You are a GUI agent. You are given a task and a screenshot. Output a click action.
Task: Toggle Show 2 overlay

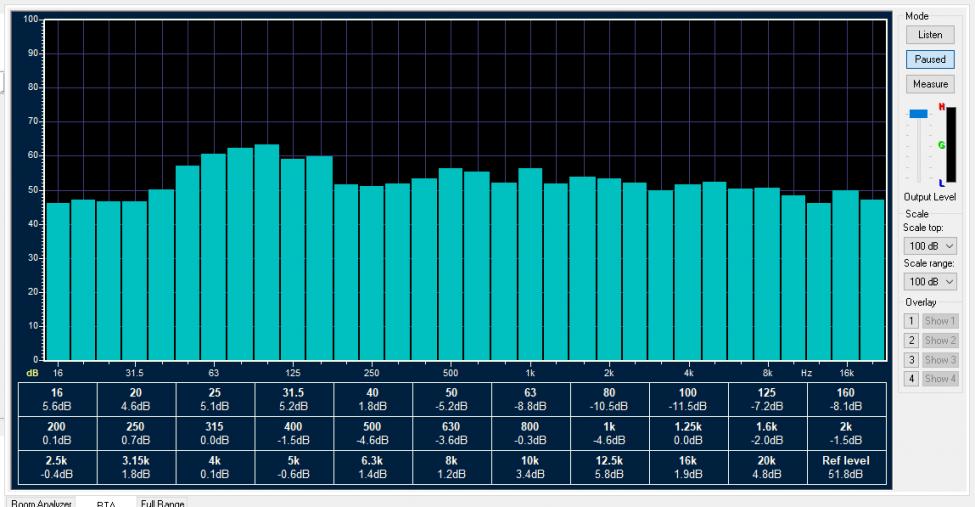[939, 340]
